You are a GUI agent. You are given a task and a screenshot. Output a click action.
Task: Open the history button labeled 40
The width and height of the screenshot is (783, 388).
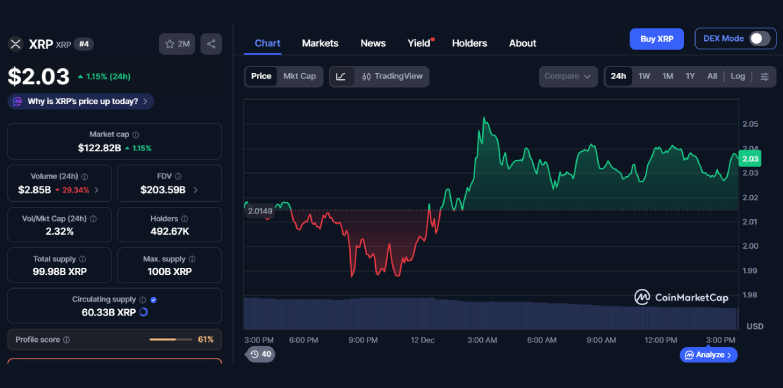pyautogui.click(x=260, y=354)
